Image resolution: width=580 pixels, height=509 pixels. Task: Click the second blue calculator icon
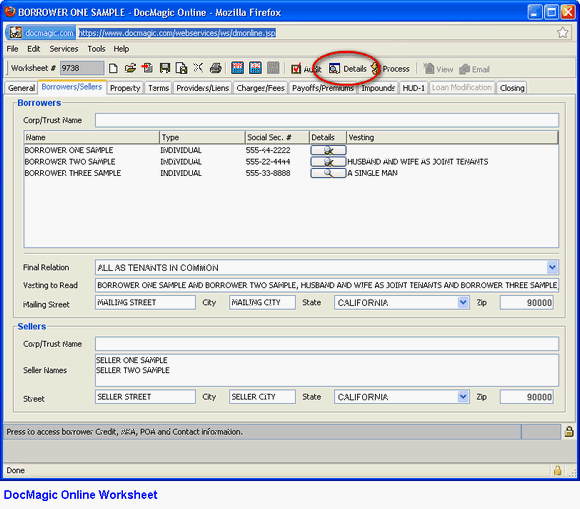(x=255, y=68)
